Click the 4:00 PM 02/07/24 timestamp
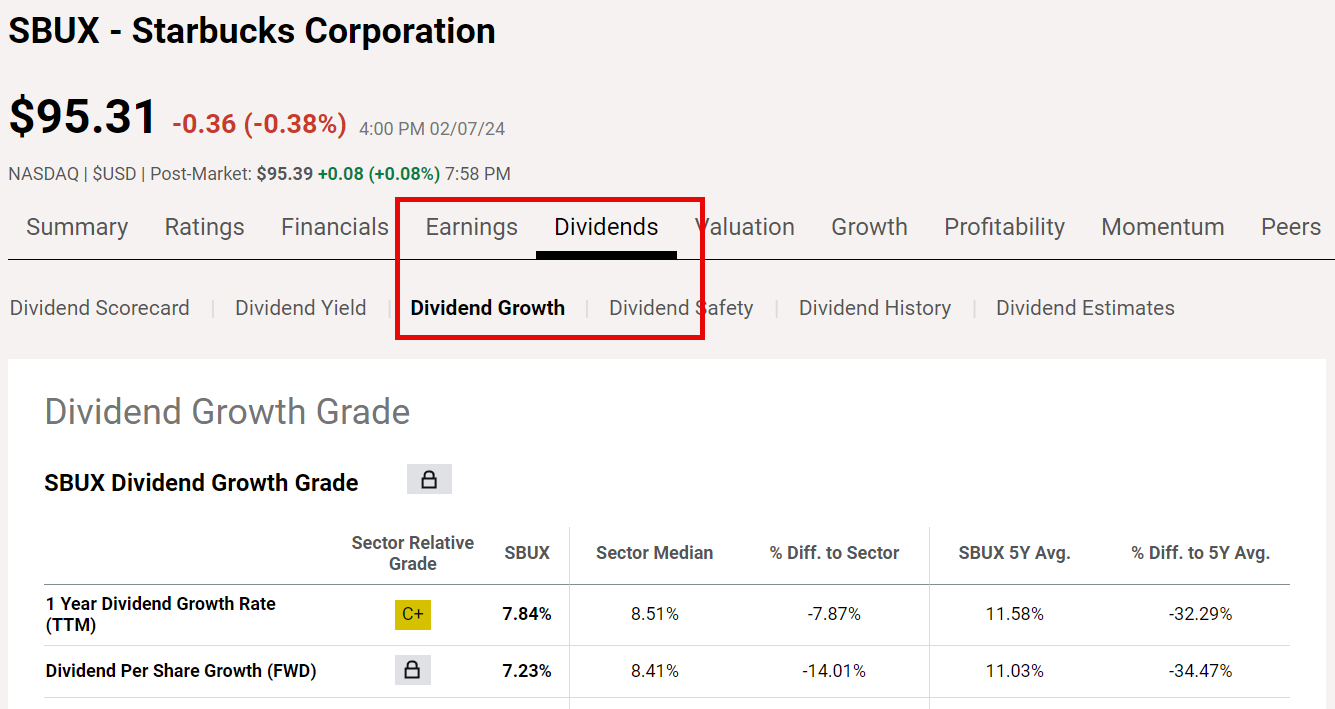Image resolution: width=1335 pixels, height=709 pixels. coord(432,128)
